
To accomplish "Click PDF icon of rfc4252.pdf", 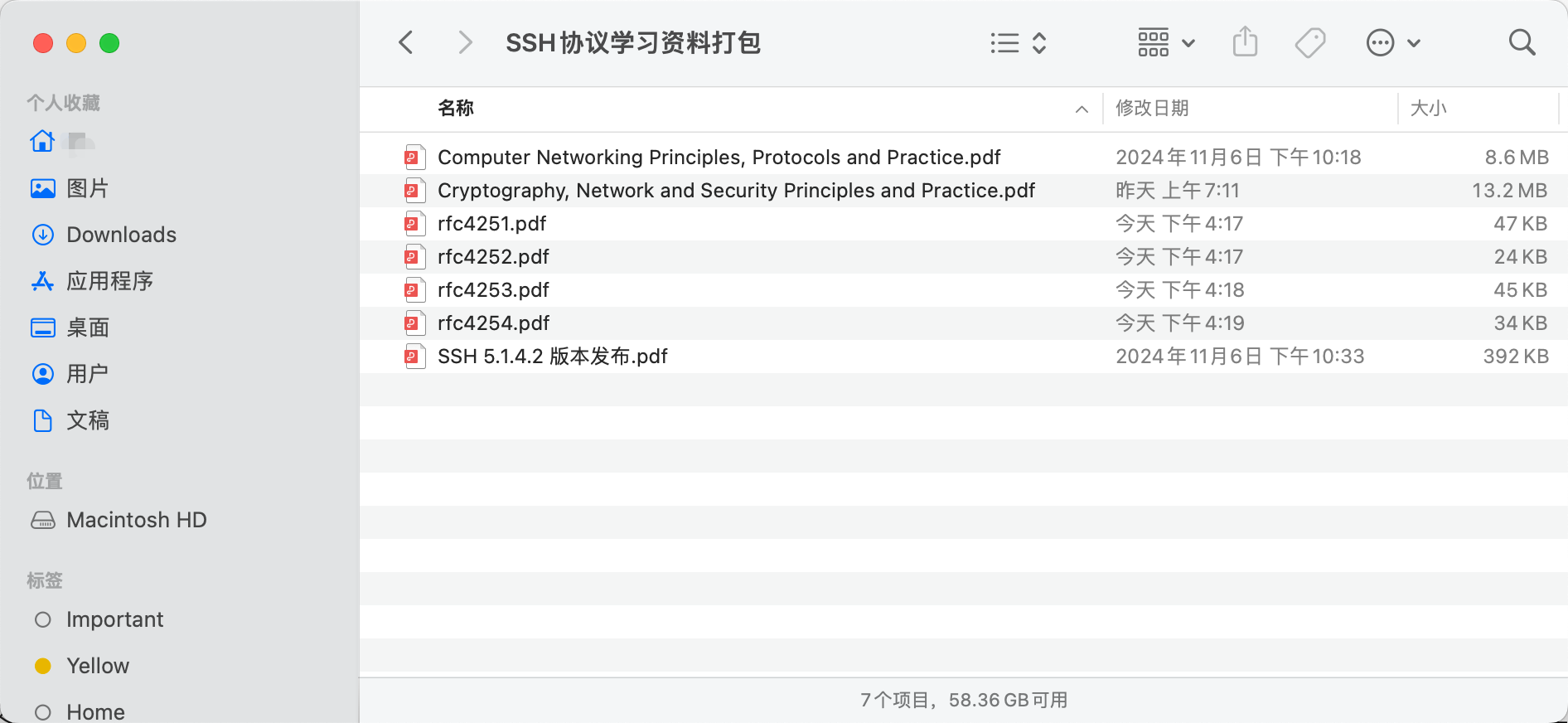I will [414, 257].
